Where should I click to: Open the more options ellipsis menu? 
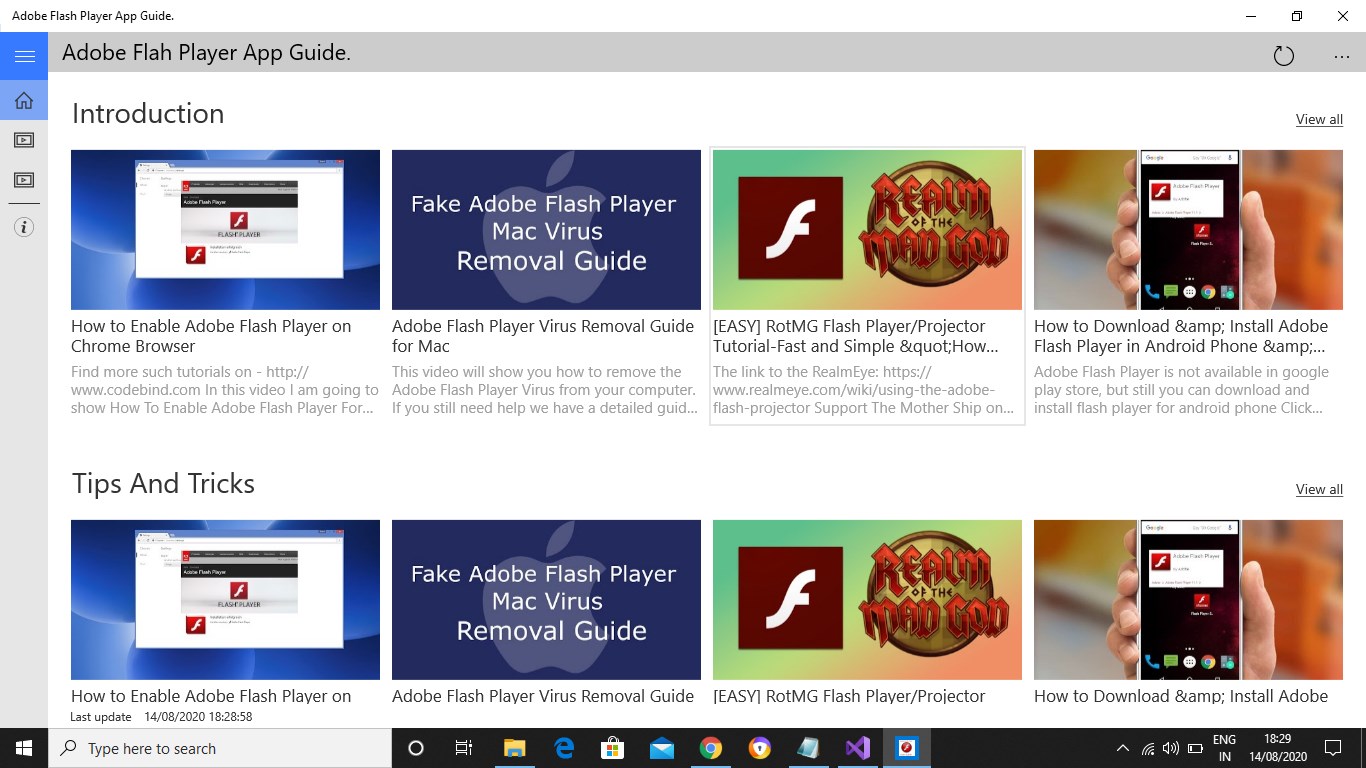1342,56
